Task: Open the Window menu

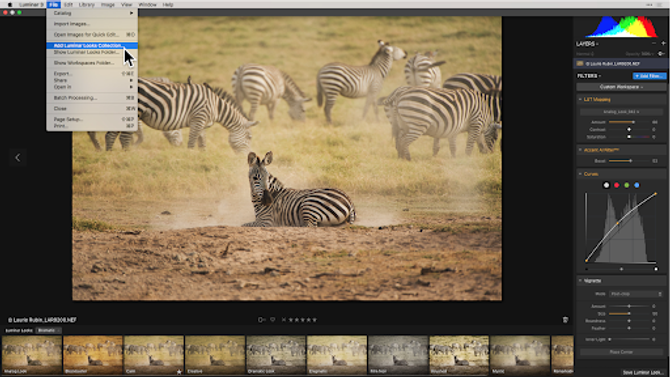Action: tap(147, 4)
